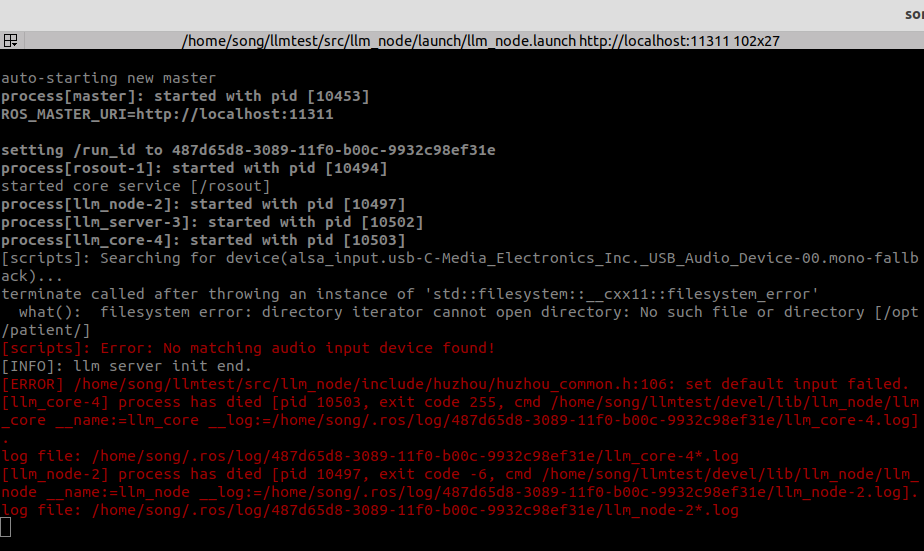Click the 'setting /run_id to' line
The width and height of the screenshot is (924, 551).
click(x=248, y=150)
